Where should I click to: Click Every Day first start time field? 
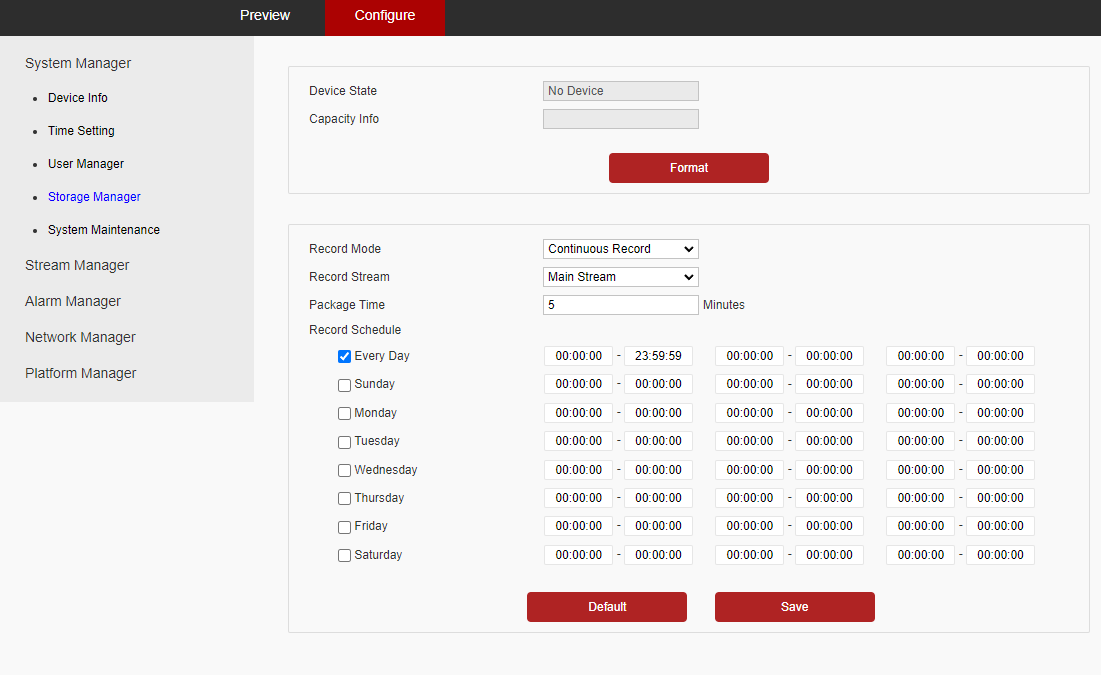[579, 356]
